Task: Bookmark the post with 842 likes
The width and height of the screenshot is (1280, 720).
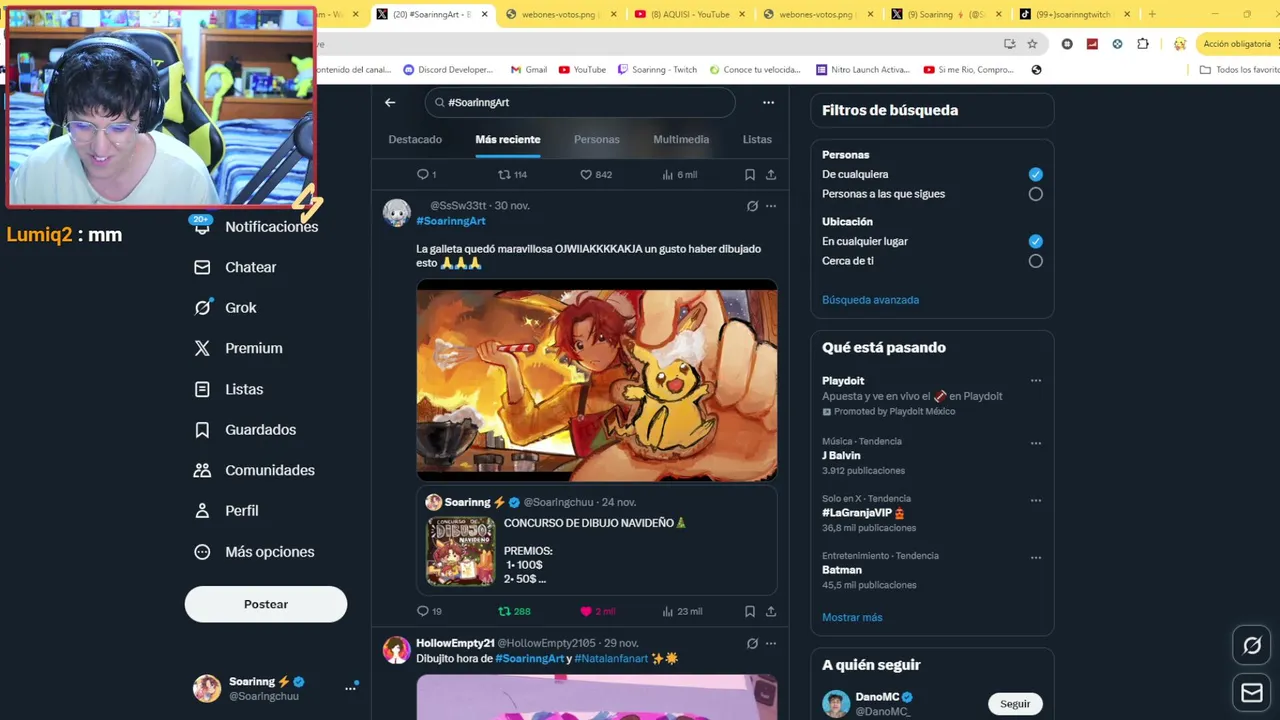Action: click(x=750, y=174)
